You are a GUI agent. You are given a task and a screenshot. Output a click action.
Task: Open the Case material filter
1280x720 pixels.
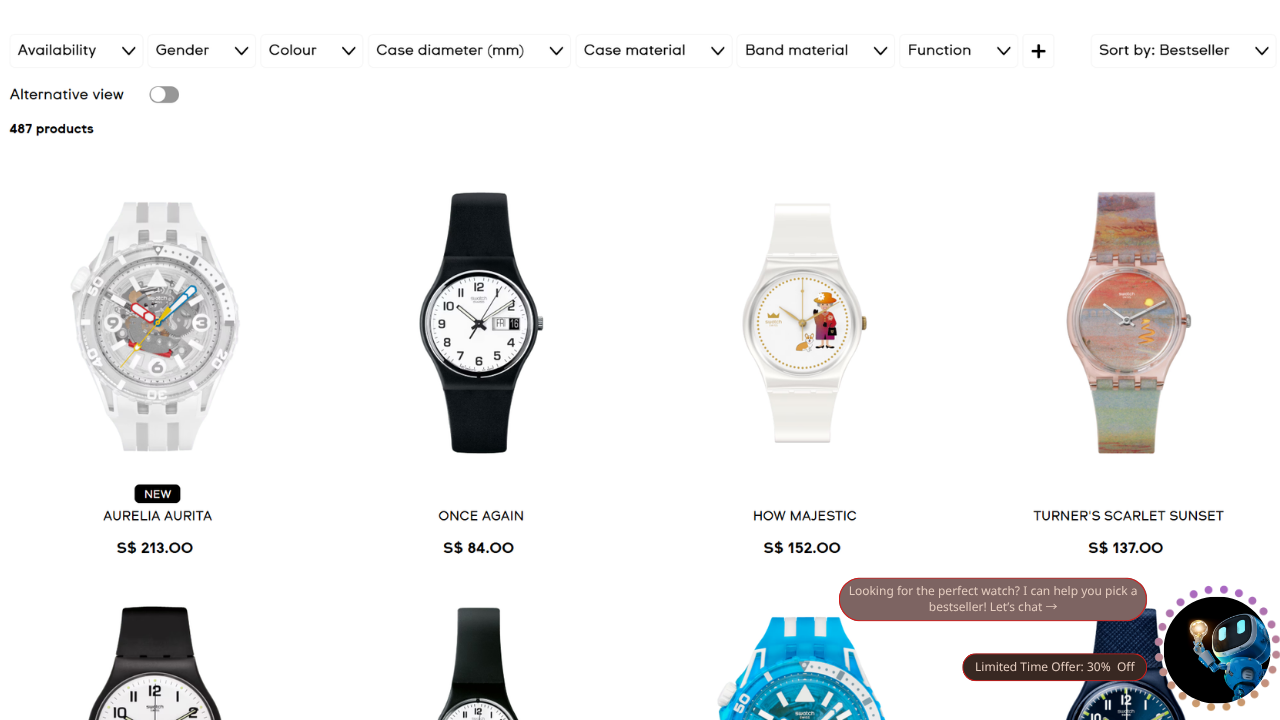pos(654,50)
